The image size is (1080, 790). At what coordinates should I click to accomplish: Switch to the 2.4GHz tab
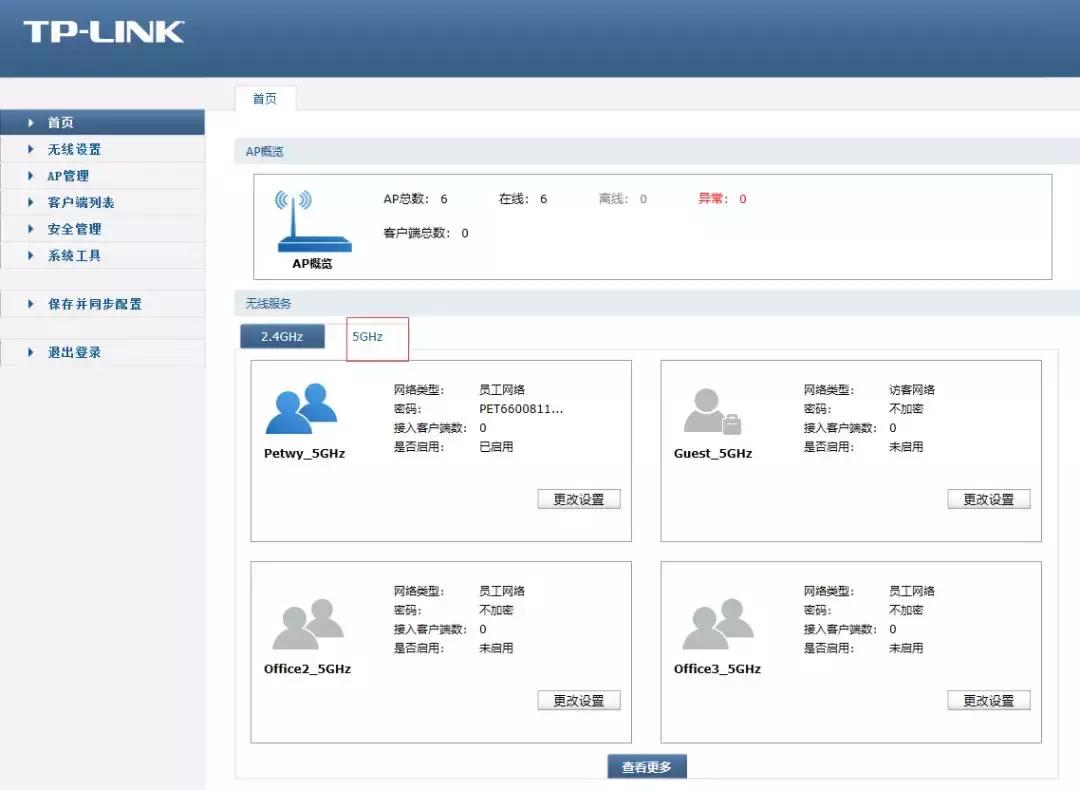[282, 336]
